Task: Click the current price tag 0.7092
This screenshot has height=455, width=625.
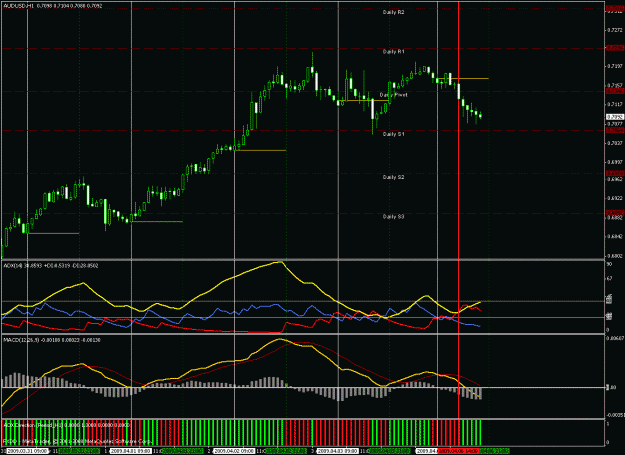Action: [615, 117]
